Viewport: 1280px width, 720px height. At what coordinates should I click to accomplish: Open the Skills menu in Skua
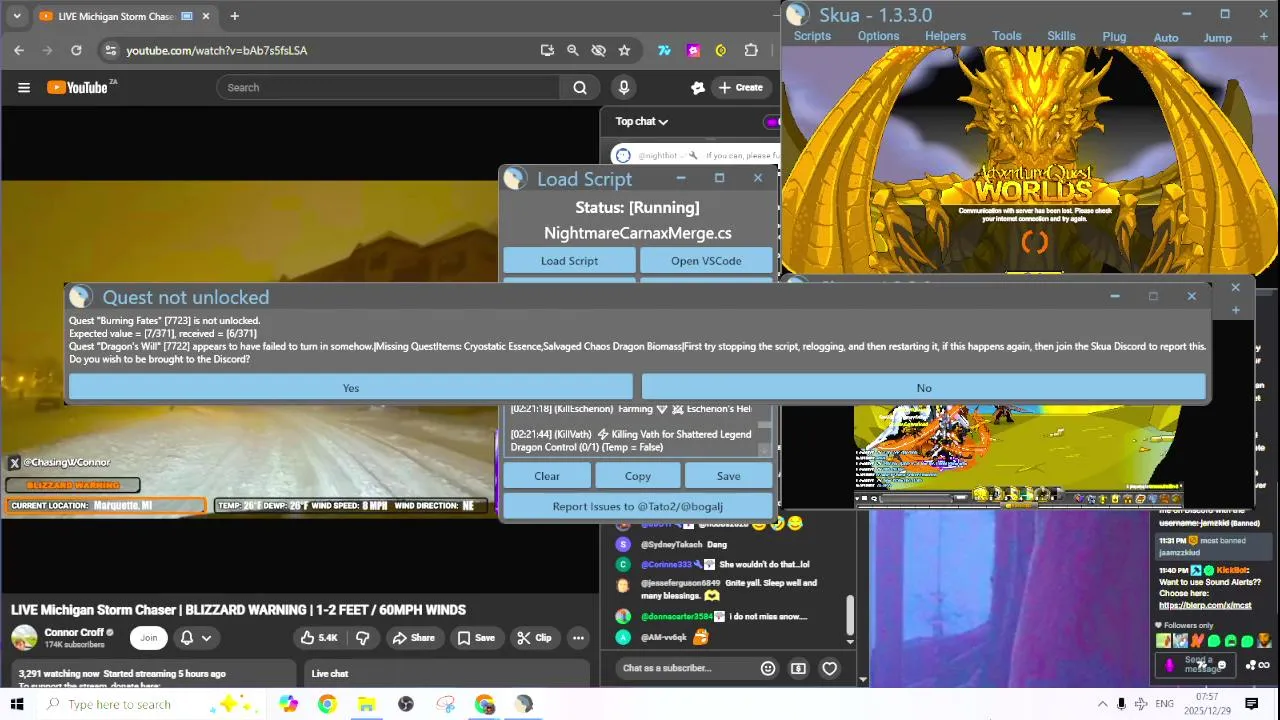tap(1061, 36)
